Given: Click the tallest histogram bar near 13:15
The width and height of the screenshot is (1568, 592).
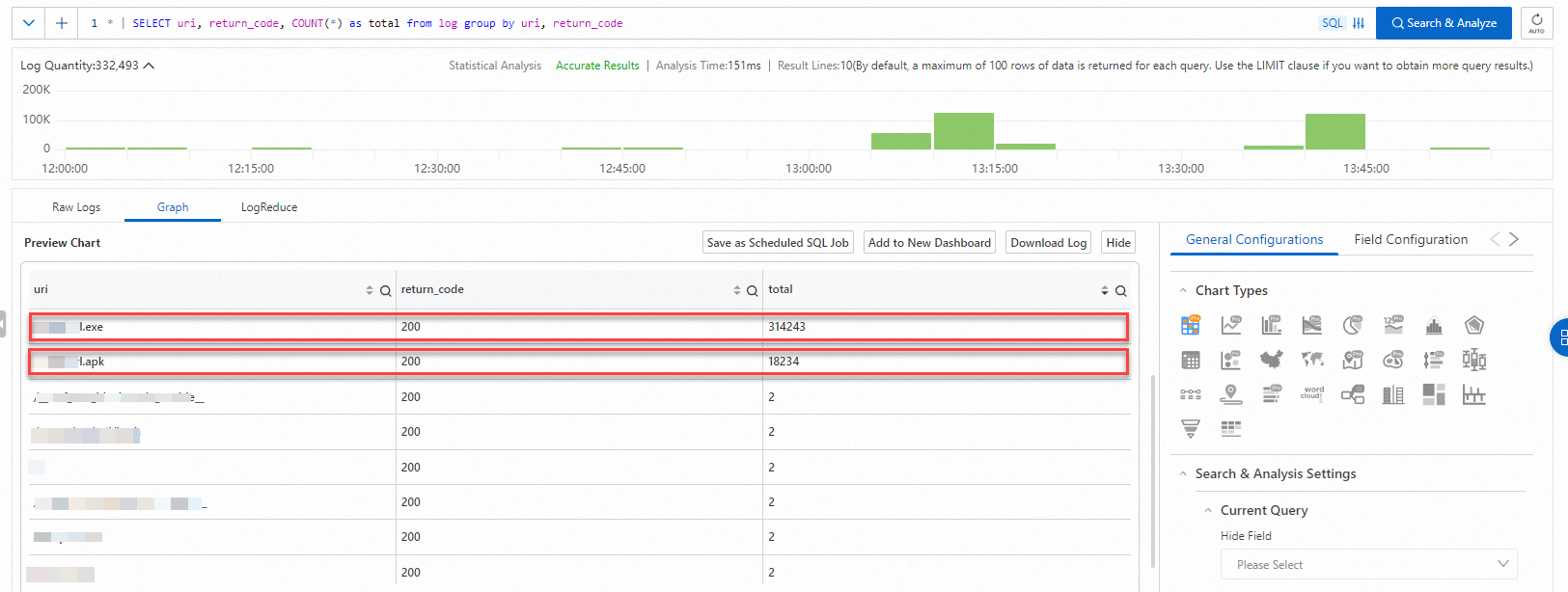Looking at the screenshot, I should coord(964,131).
